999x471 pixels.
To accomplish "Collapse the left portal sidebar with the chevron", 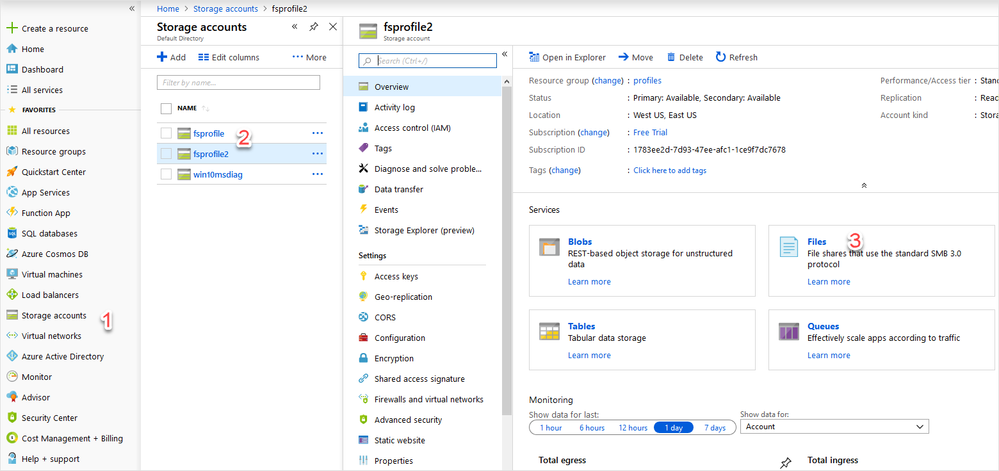I will [x=132, y=8].
